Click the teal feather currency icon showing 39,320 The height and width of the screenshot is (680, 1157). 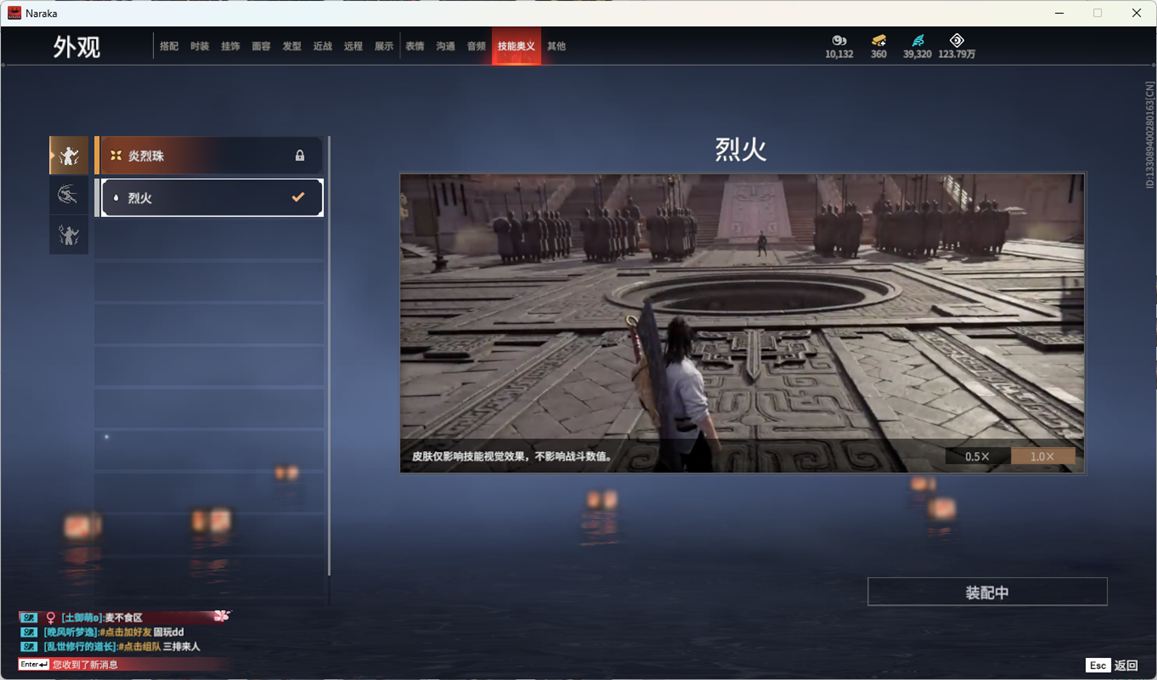[917, 40]
